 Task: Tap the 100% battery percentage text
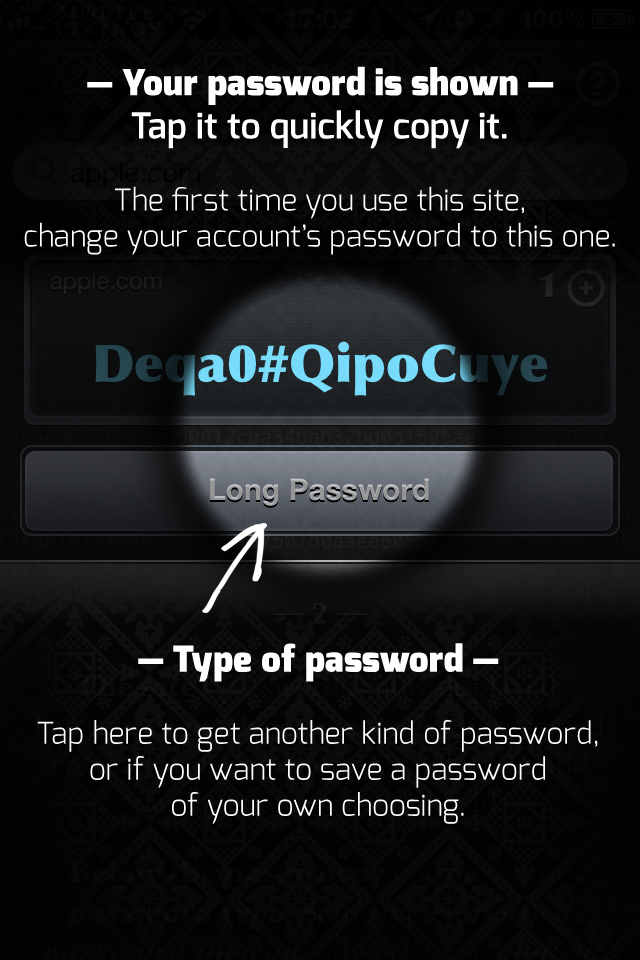click(552, 20)
